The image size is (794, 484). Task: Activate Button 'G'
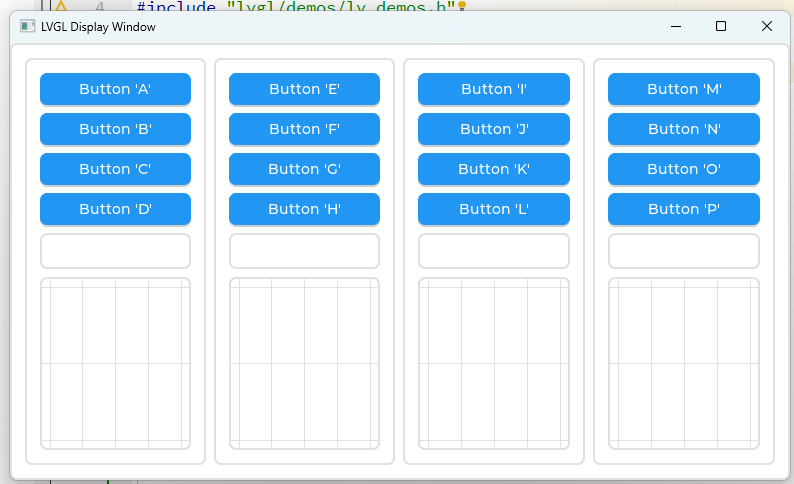304,169
